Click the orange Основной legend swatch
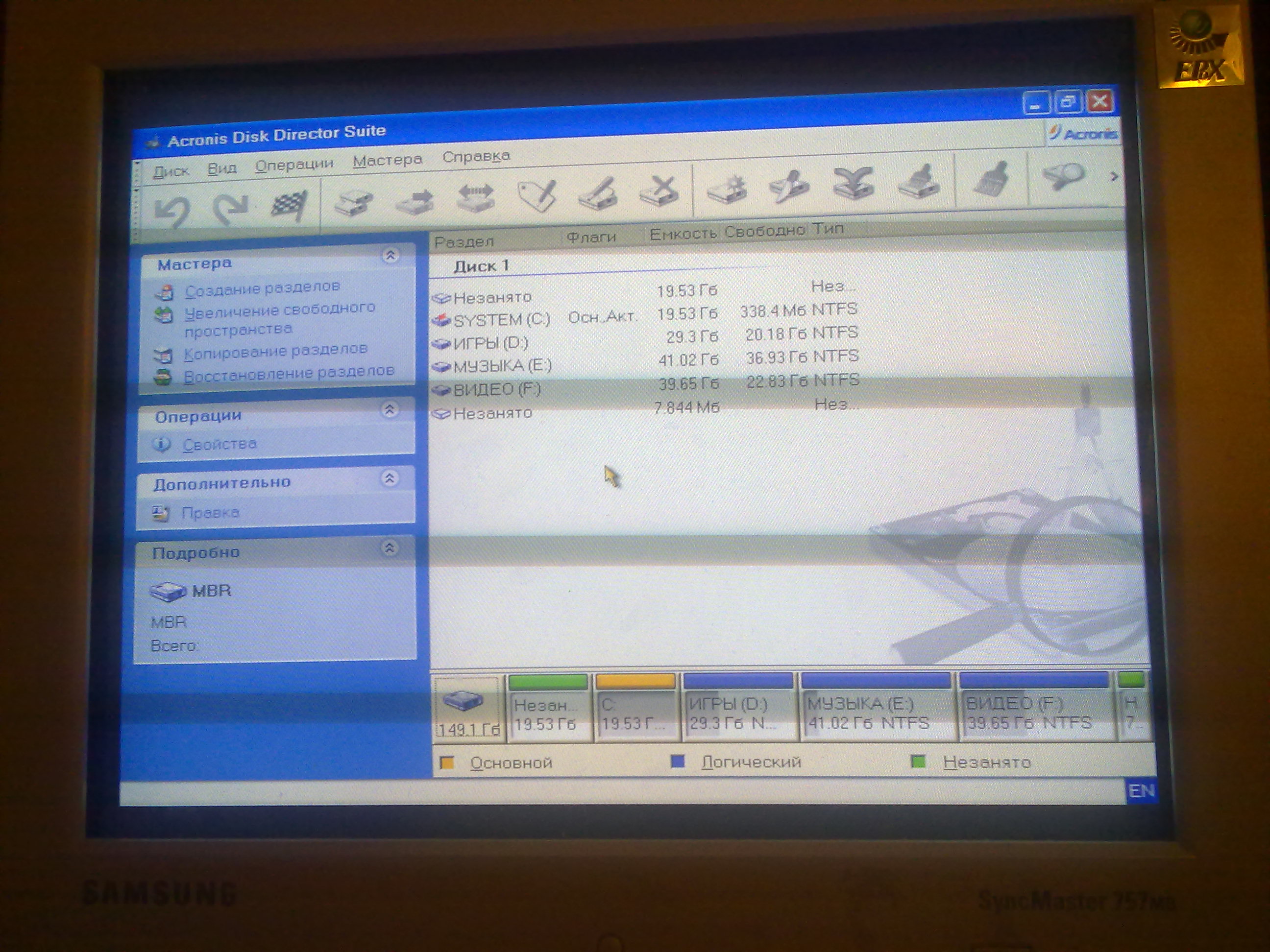The width and height of the screenshot is (1270, 952). coord(447,762)
